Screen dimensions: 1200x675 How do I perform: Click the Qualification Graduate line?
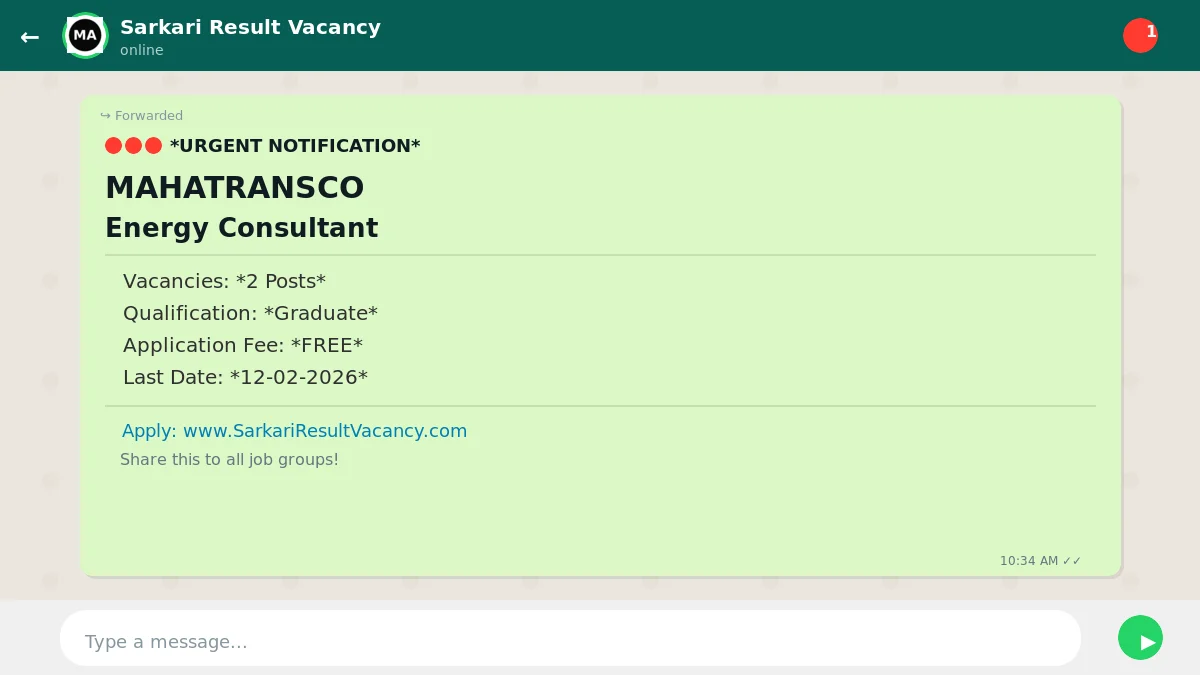click(x=250, y=314)
